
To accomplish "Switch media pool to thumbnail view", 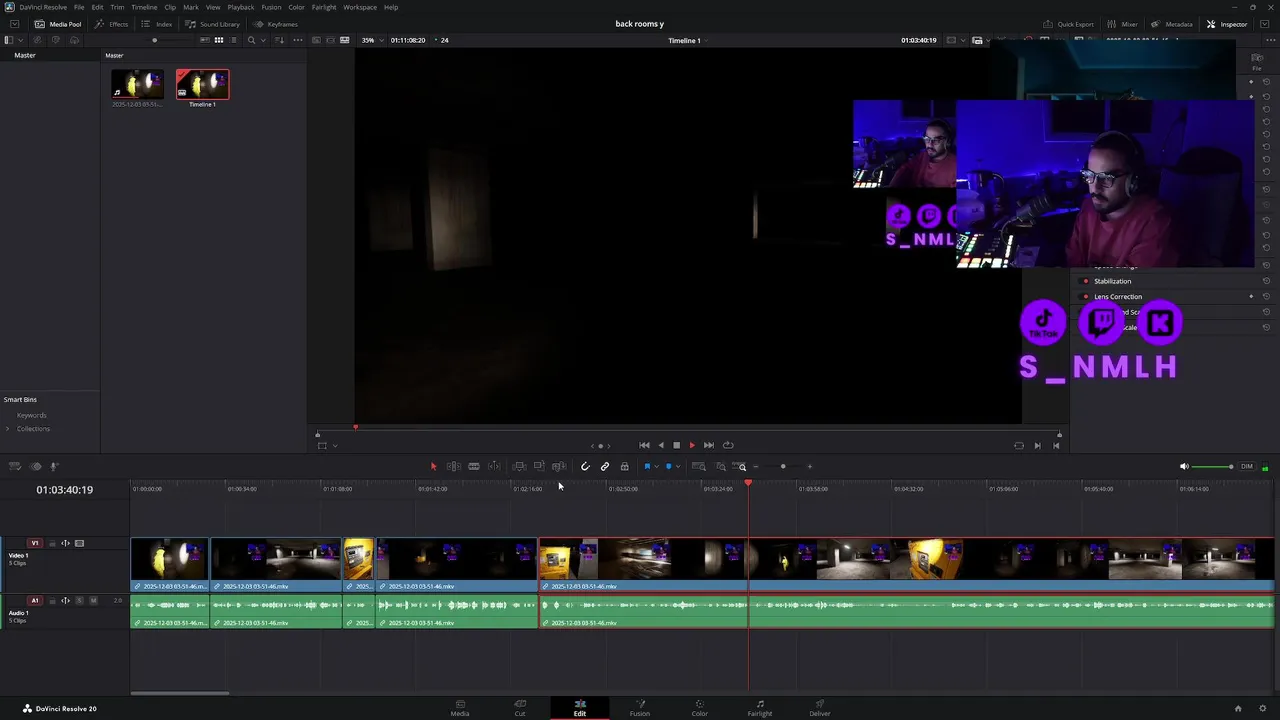I will pyautogui.click(x=218, y=40).
